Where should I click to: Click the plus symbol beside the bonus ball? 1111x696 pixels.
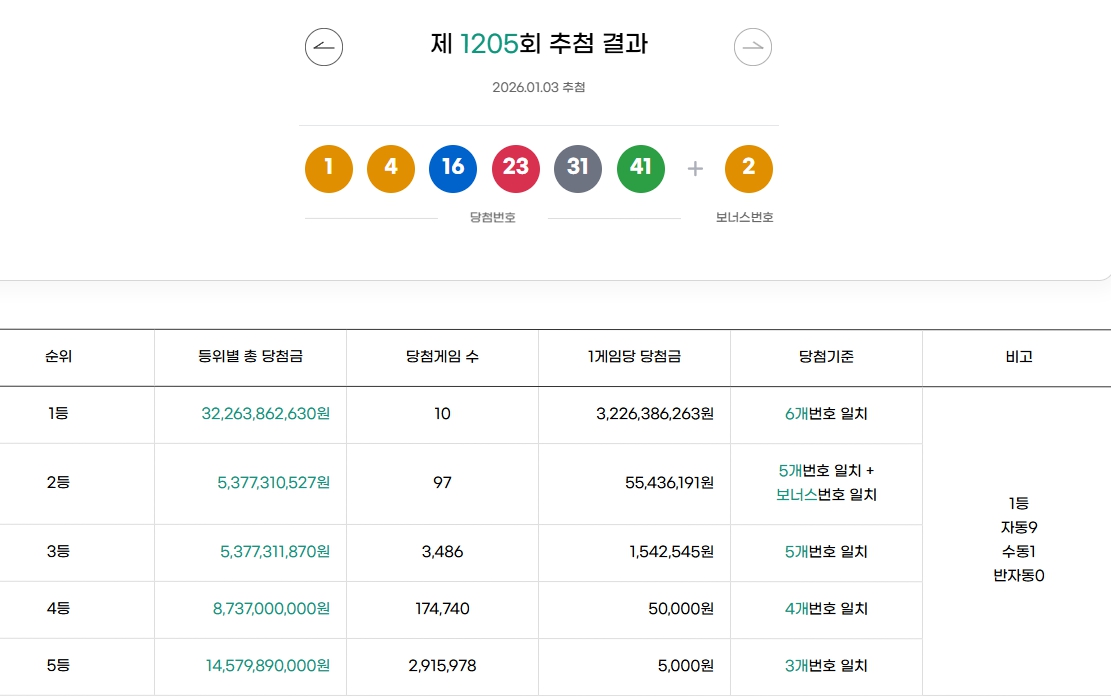point(695,168)
